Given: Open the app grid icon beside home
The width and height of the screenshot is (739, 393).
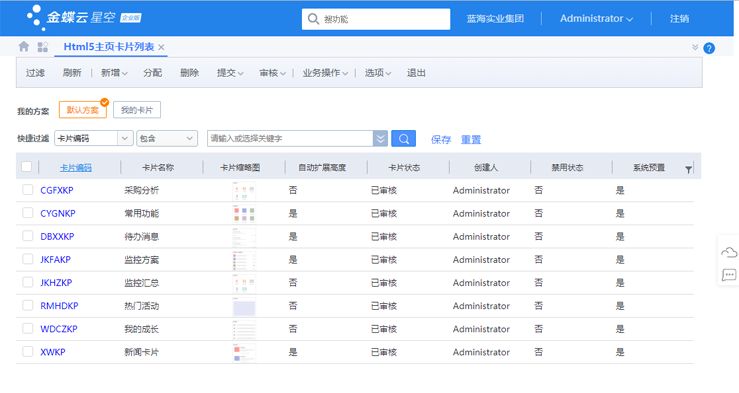Looking at the screenshot, I should (x=43, y=47).
